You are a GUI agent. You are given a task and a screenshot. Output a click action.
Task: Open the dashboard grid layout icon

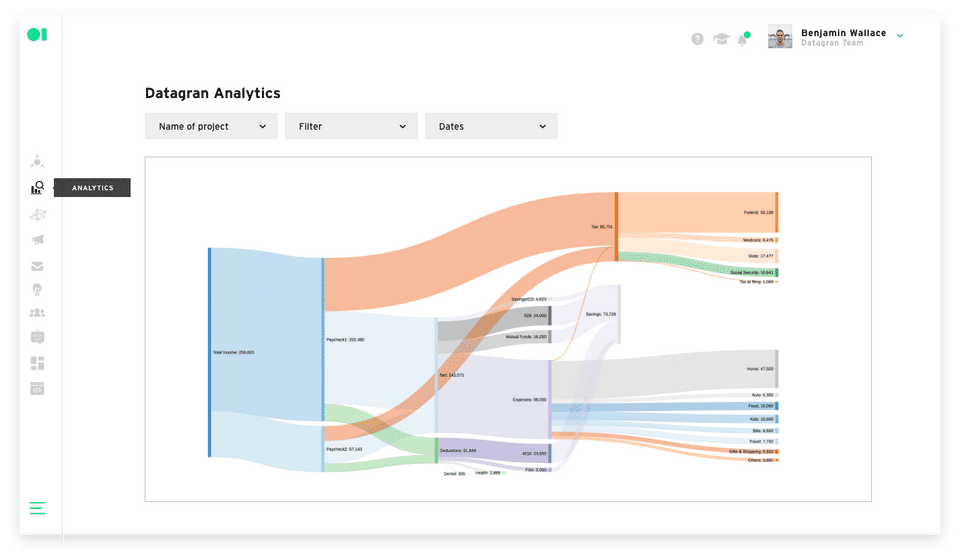[37, 362]
